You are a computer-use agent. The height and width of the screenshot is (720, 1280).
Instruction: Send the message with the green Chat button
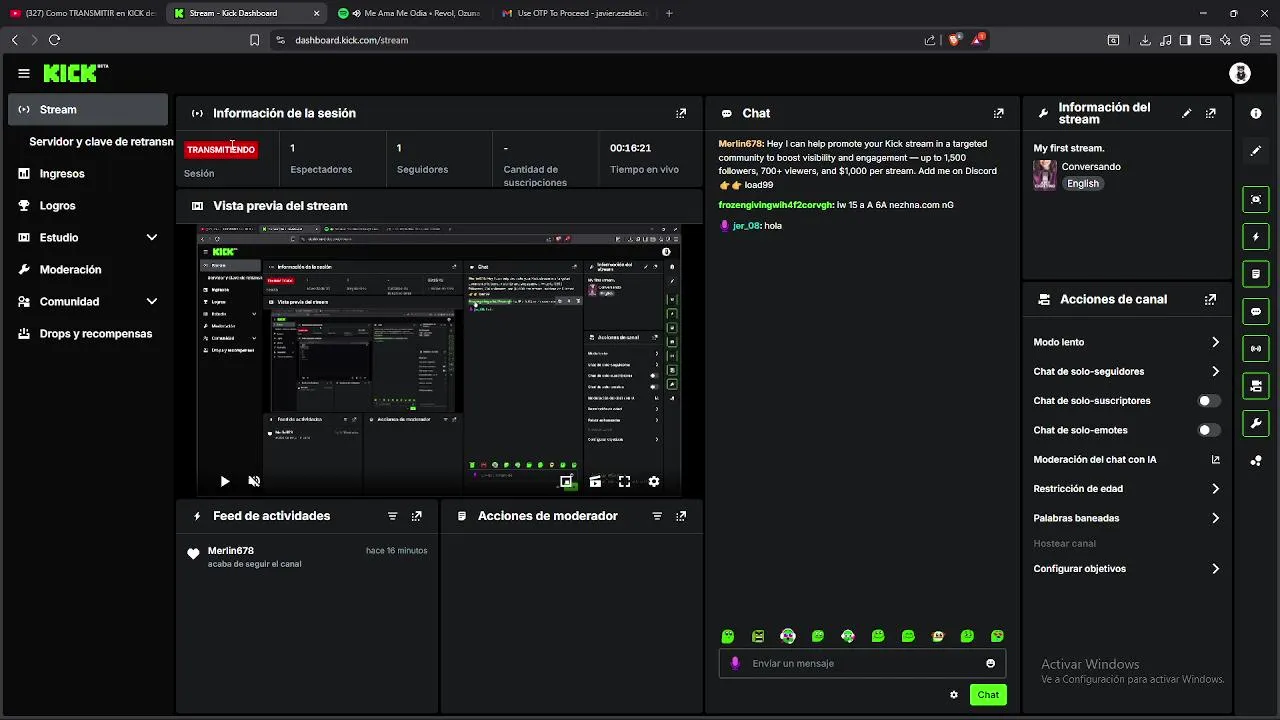pos(988,695)
